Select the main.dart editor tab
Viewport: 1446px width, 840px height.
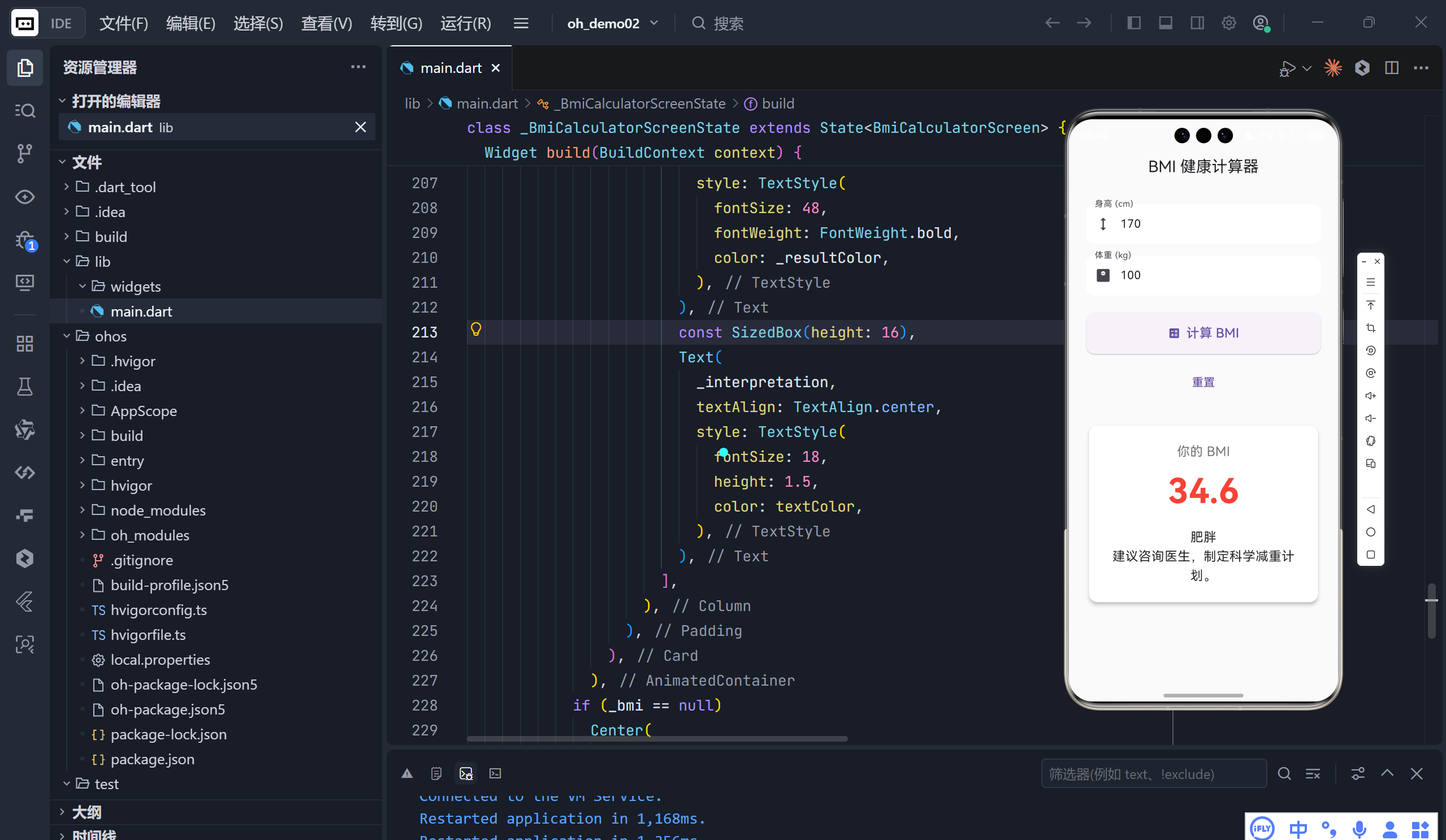click(451, 68)
